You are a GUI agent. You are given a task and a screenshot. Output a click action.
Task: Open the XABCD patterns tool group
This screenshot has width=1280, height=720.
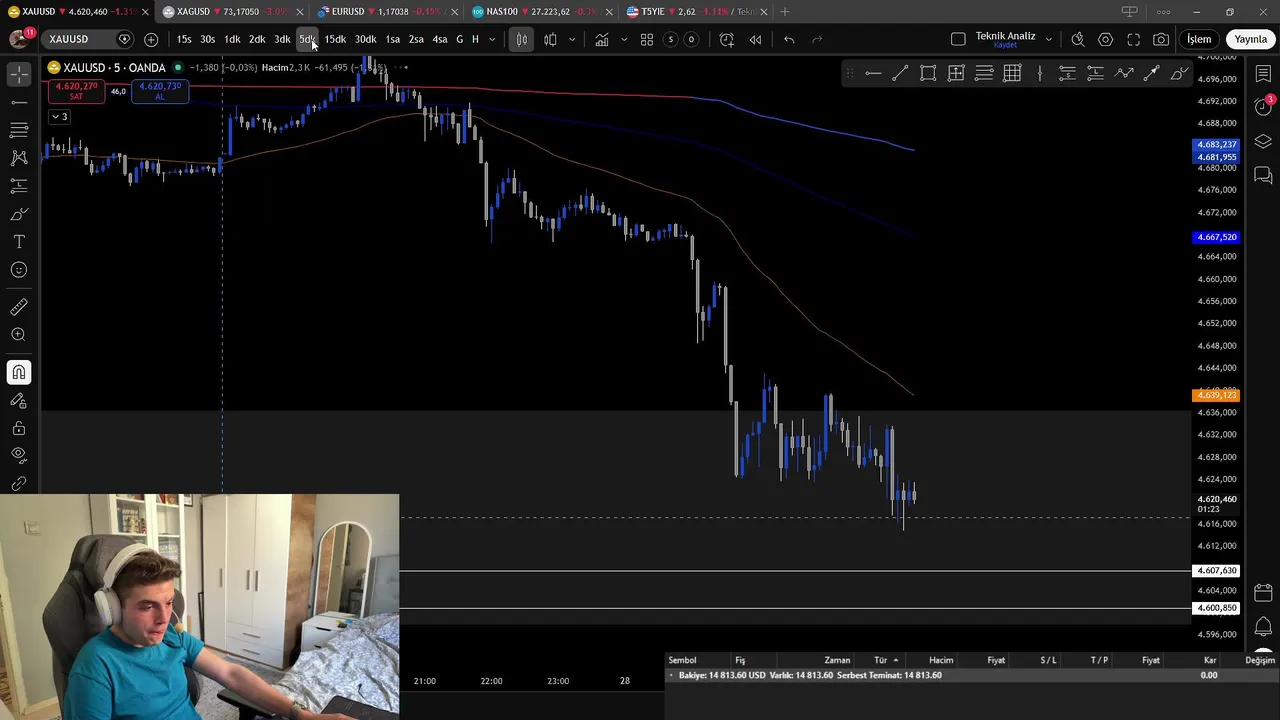pos(19,158)
